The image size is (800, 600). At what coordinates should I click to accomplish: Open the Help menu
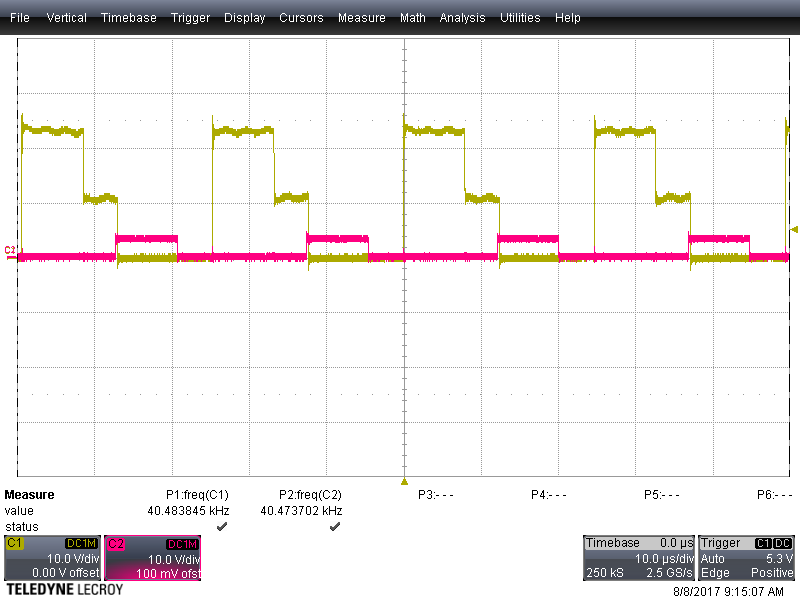pos(568,18)
